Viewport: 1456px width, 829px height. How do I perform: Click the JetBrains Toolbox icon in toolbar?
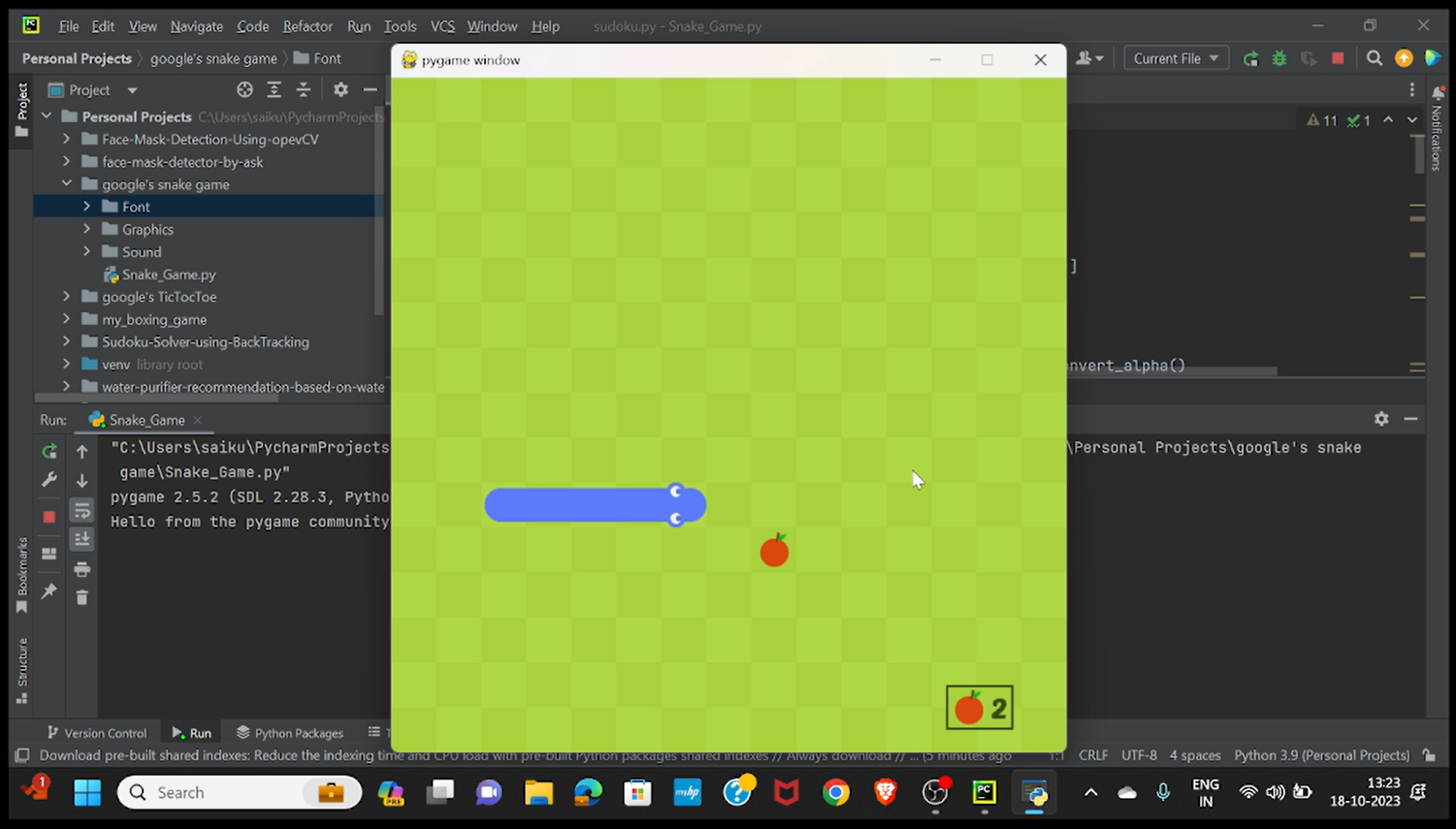[1433, 59]
